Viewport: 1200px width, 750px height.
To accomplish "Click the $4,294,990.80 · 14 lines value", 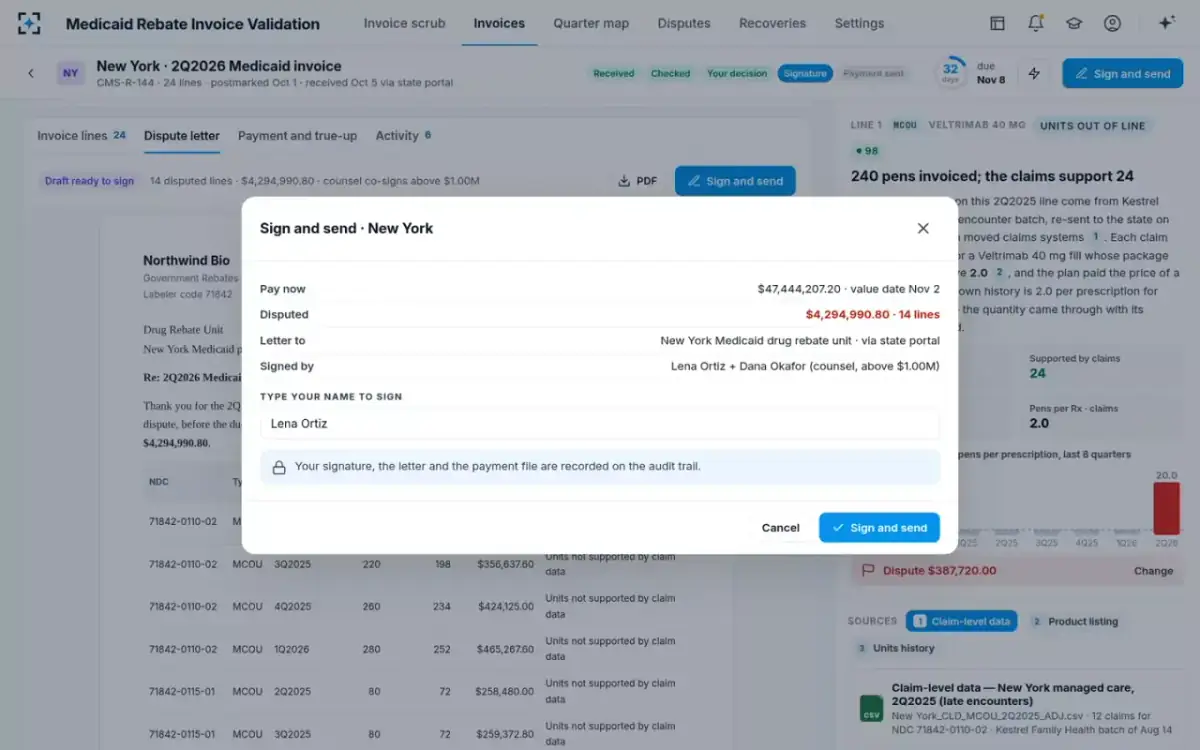I will pyautogui.click(x=872, y=314).
